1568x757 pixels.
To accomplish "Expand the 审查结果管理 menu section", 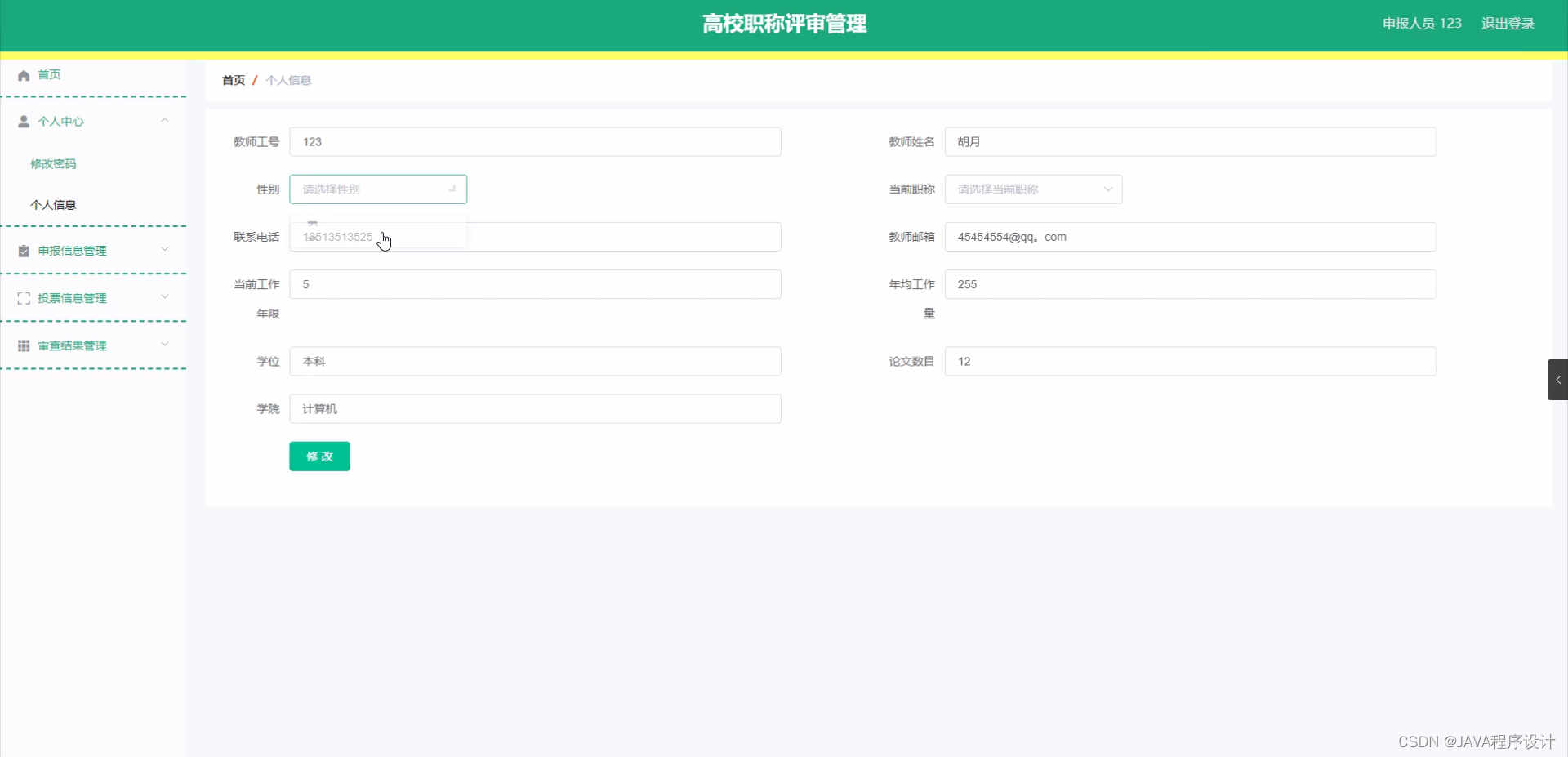I will (x=164, y=345).
